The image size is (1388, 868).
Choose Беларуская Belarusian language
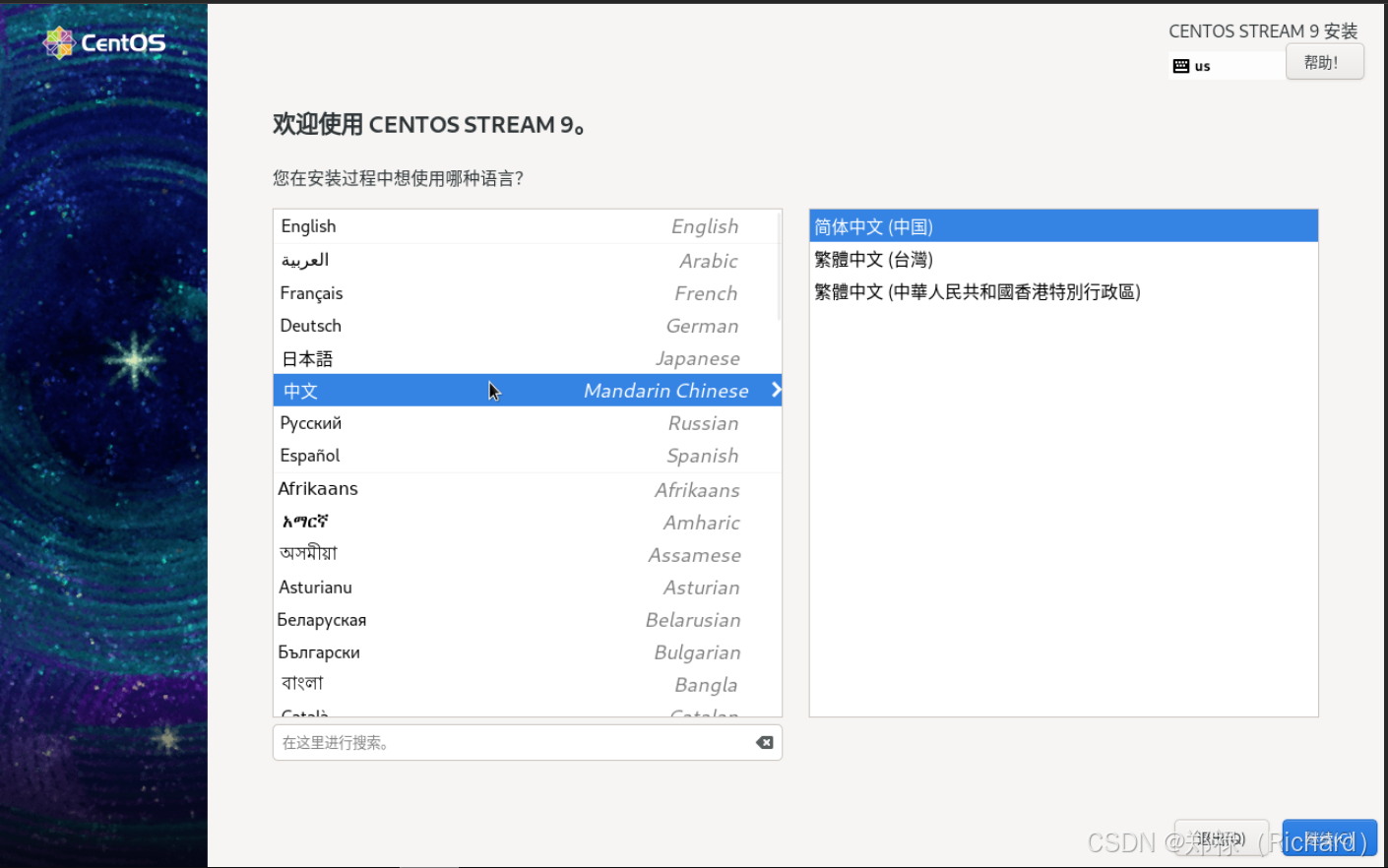[527, 620]
